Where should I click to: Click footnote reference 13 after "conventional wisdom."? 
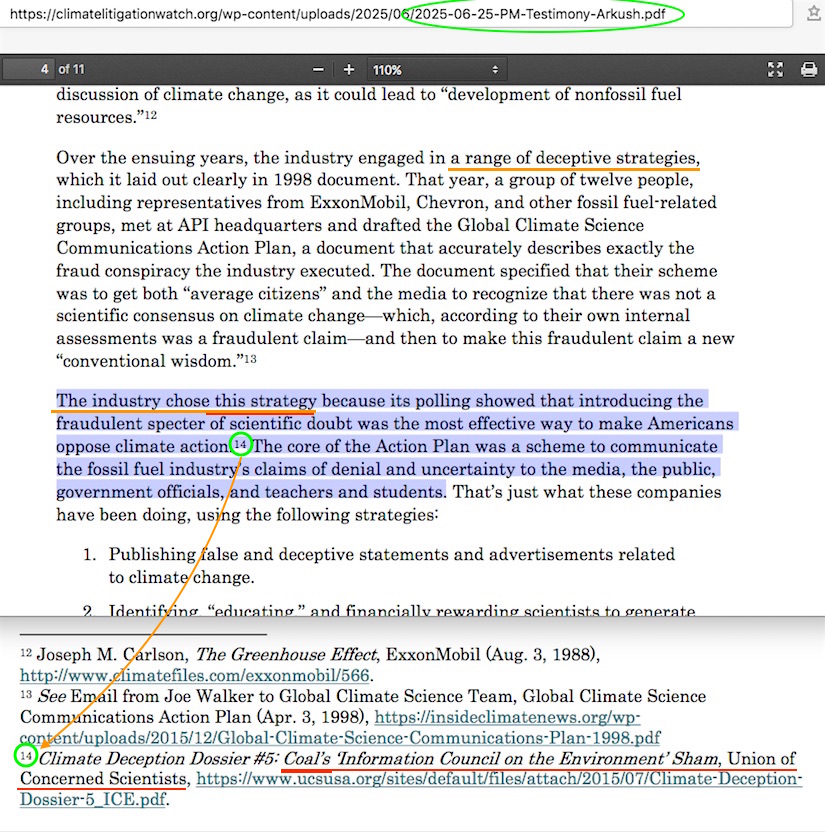click(x=251, y=359)
